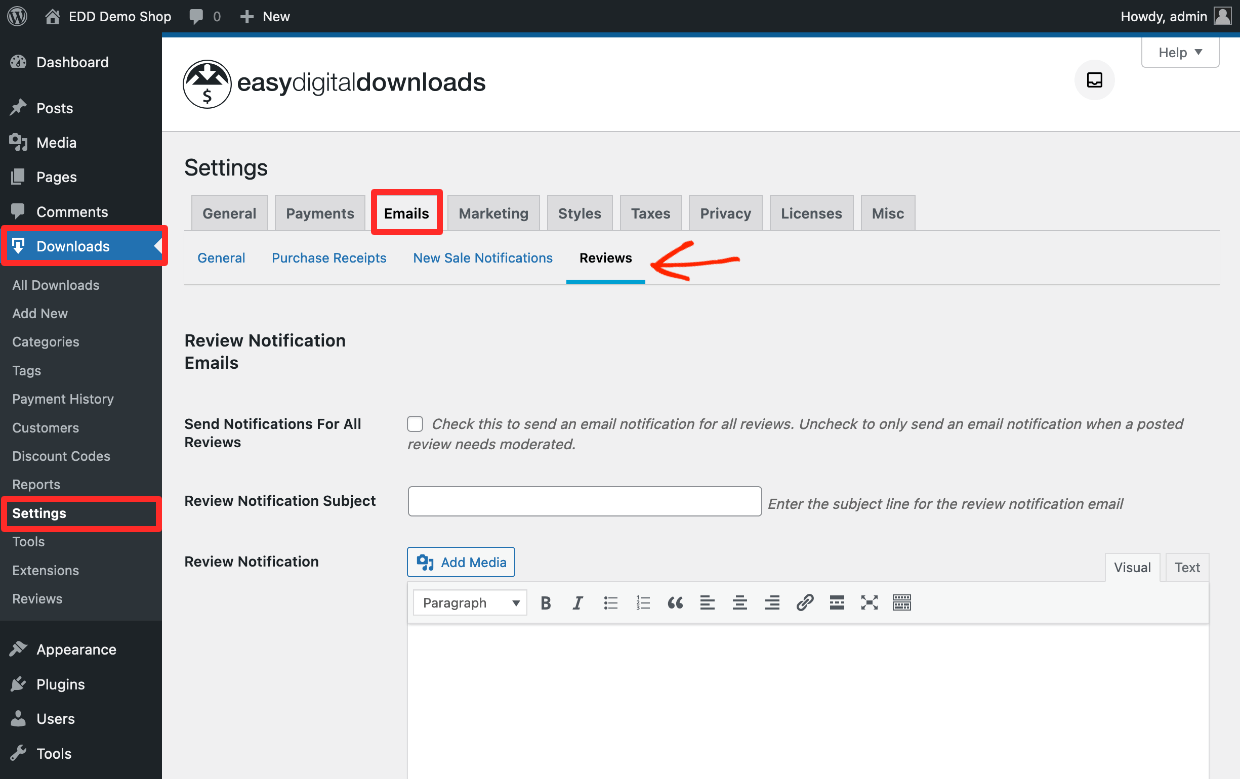Open the New Sale Notifications subsection
Screen dimensions: 1240x779
[x=483, y=258]
